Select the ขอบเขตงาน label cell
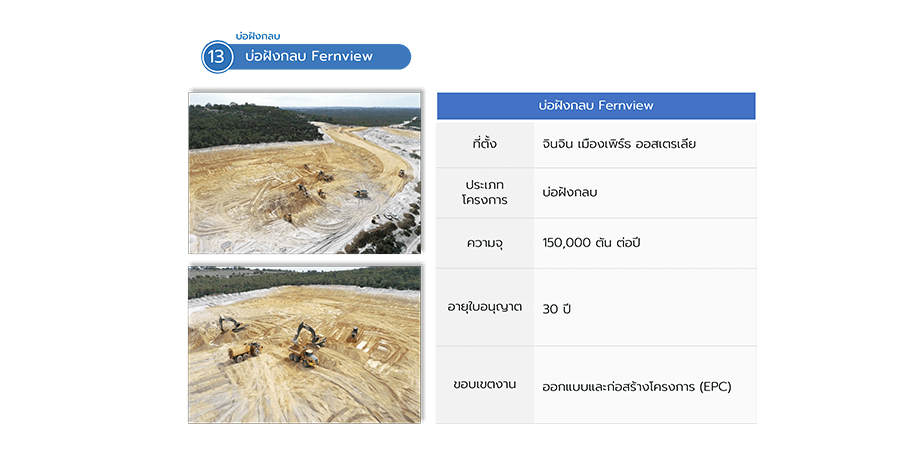Viewport: 900px width, 460px height. [x=485, y=385]
